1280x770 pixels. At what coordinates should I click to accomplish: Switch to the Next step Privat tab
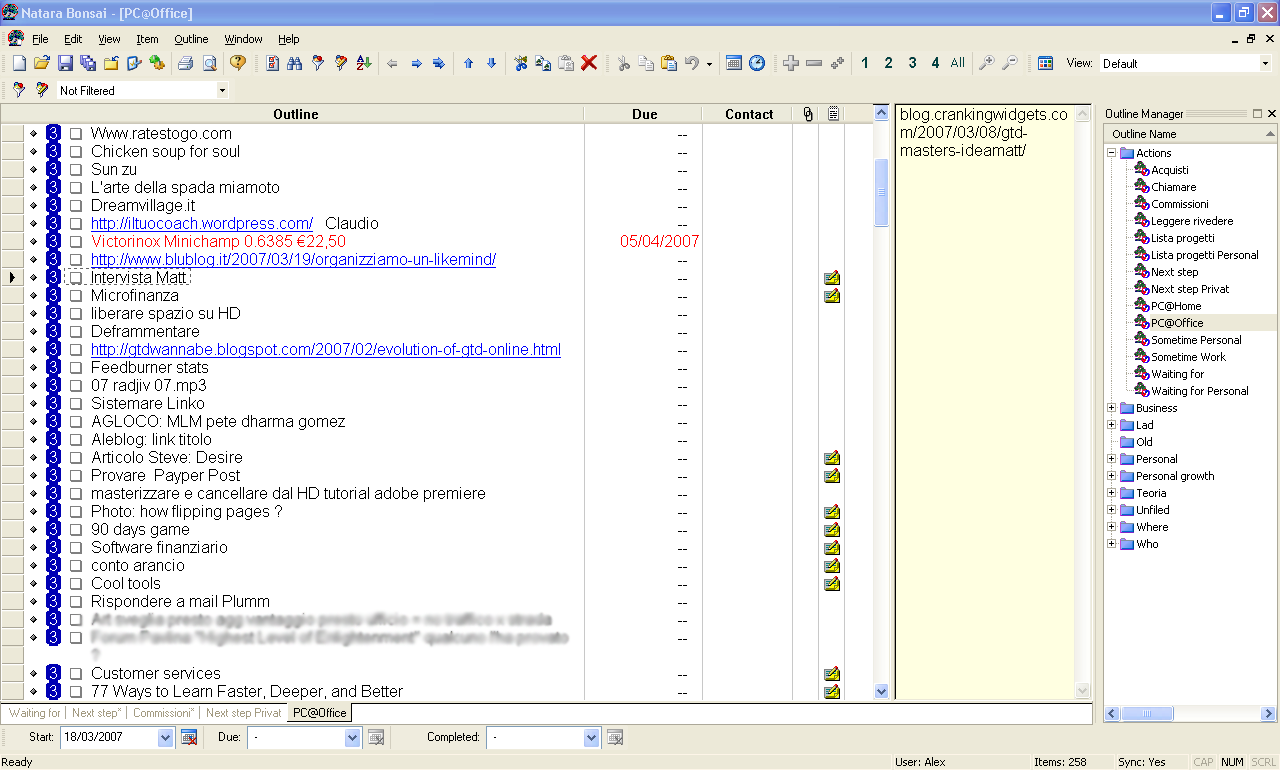tap(243, 713)
